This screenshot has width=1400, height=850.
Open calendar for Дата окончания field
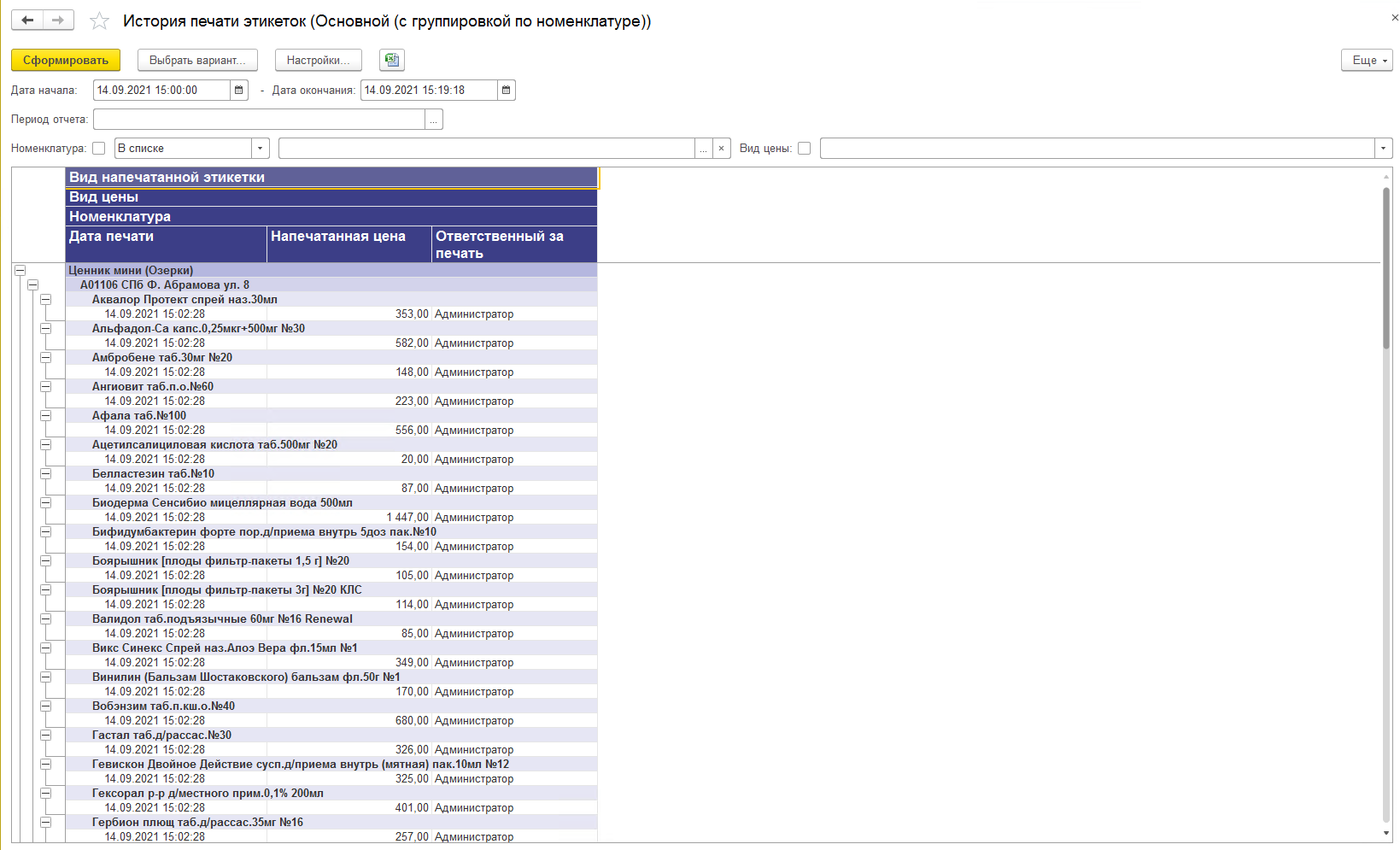(507, 90)
